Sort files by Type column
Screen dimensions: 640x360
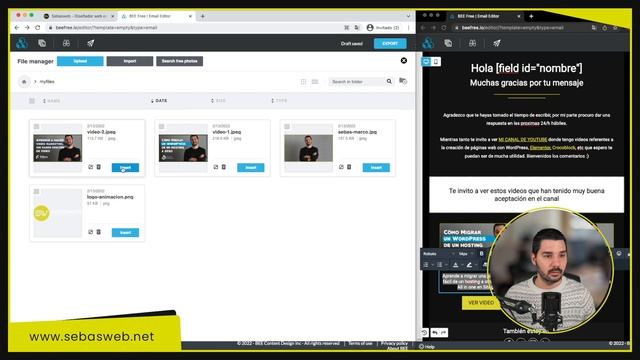pyautogui.click(x=279, y=100)
